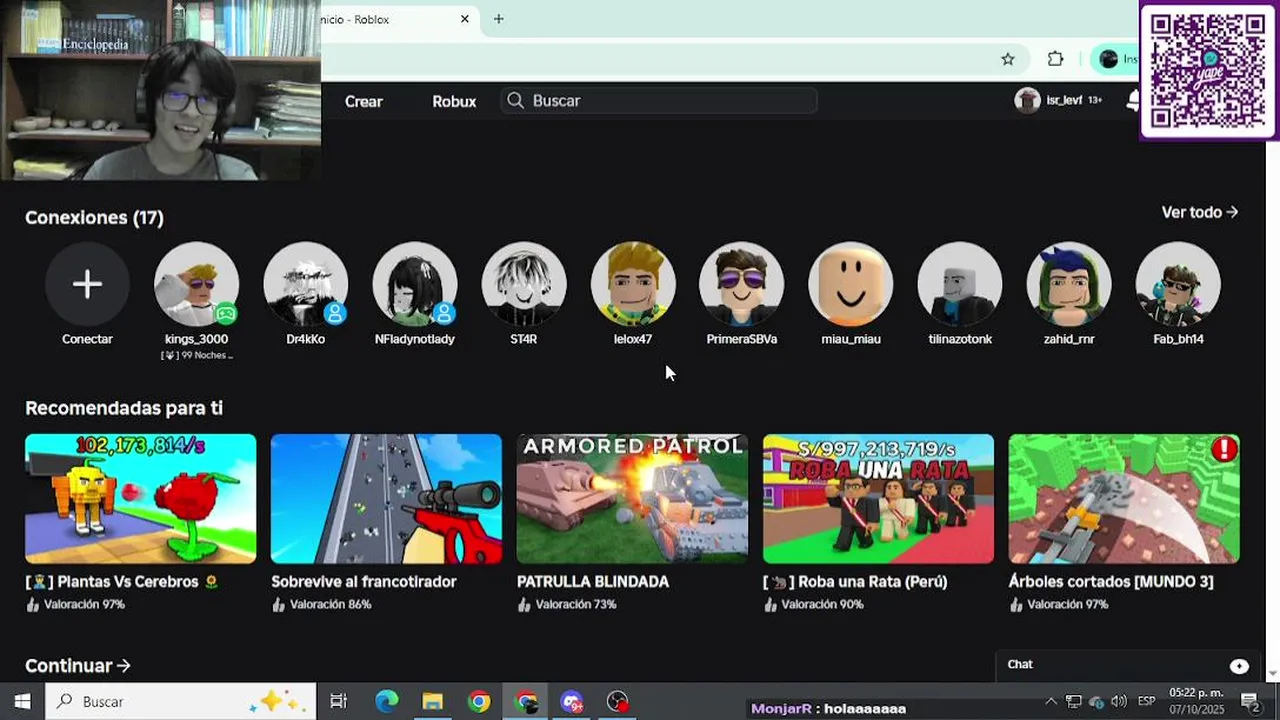
Task: Focus the Windows taskbar Buscar box
Action: click(x=181, y=701)
